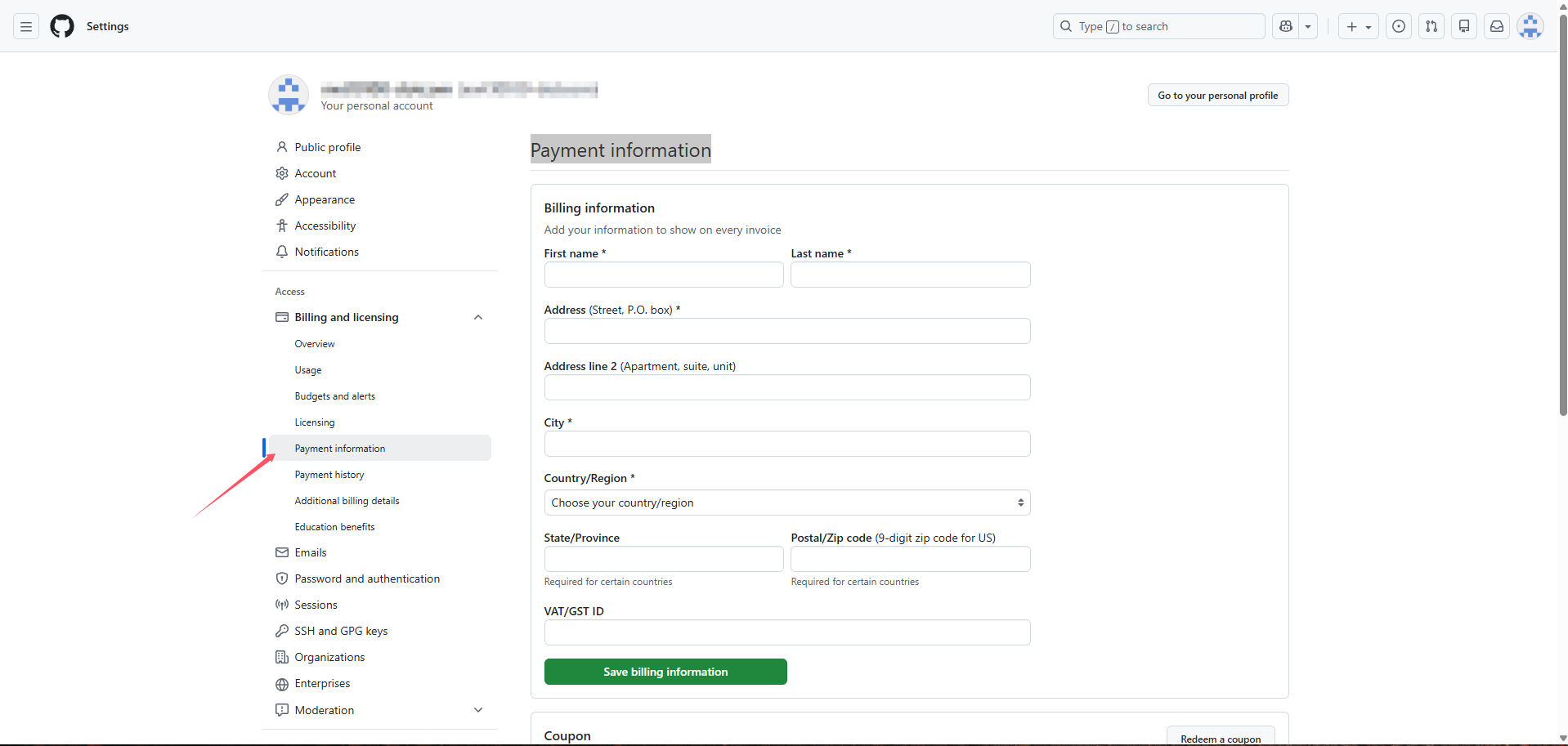
Task: Click the GitHub logo icon
Action: tap(62, 26)
